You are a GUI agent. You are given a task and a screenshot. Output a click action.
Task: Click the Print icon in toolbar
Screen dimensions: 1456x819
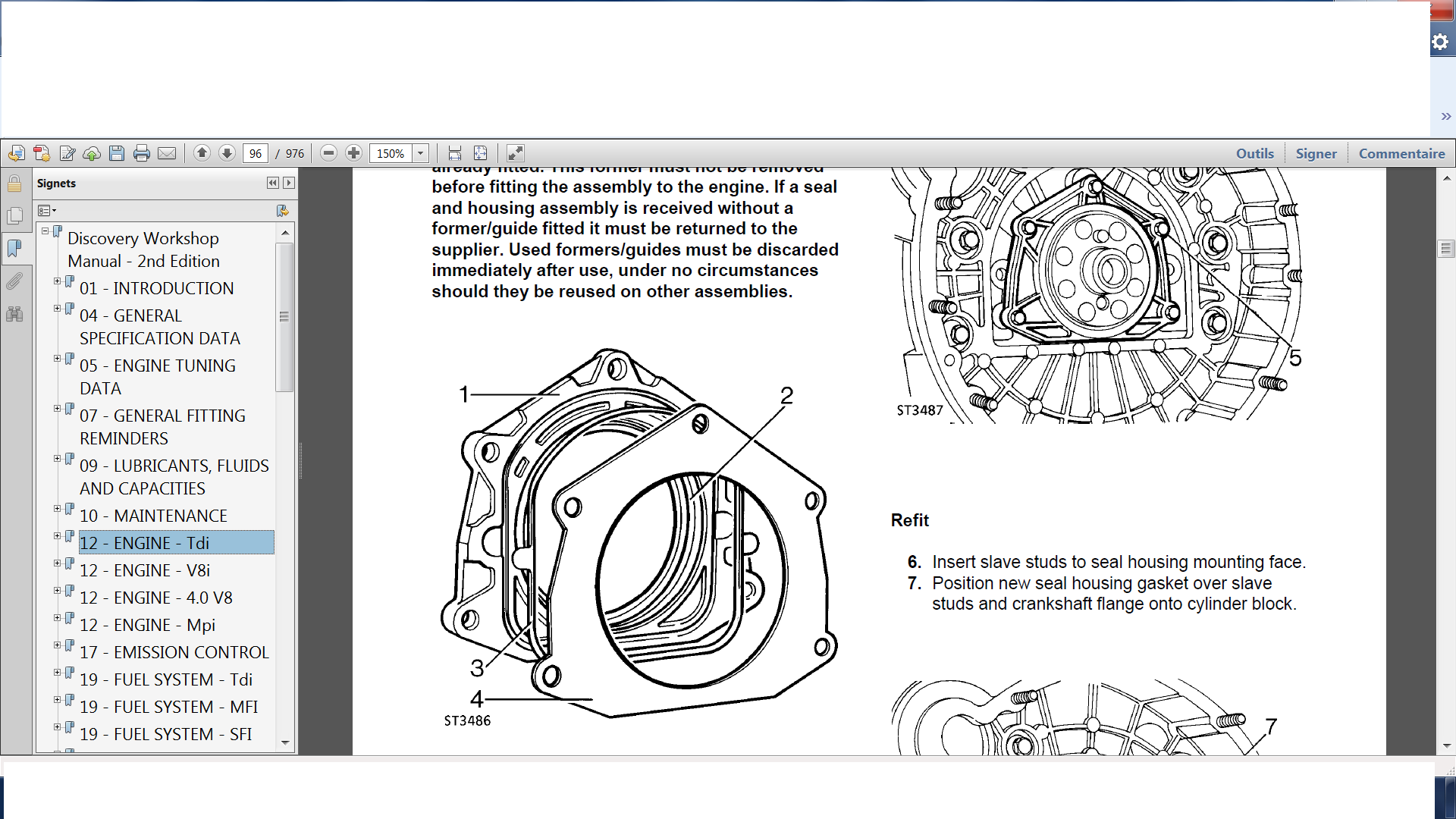pyautogui.click(x=142, y=153)
